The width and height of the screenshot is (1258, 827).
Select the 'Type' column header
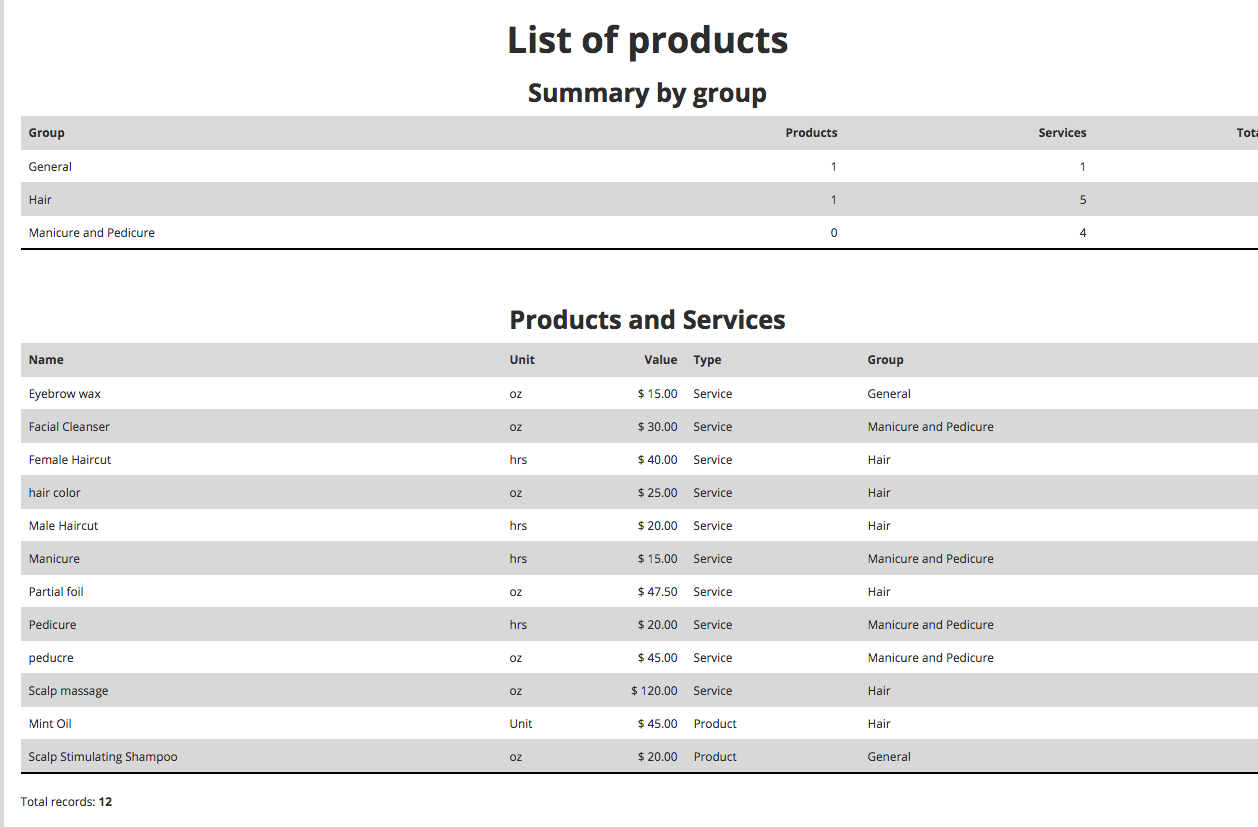[707, 360]
